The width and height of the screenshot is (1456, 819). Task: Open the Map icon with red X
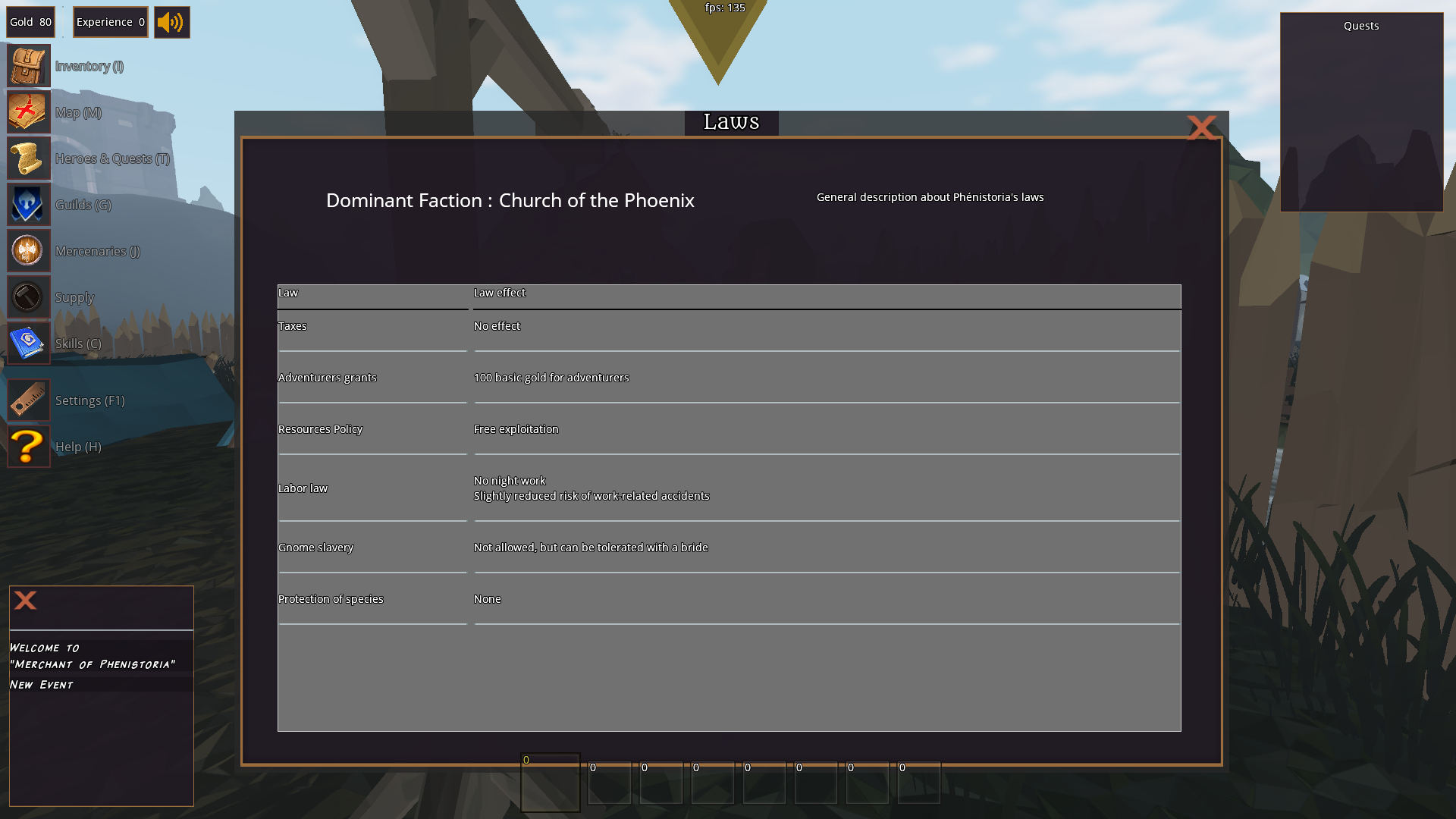pos(29,112)
